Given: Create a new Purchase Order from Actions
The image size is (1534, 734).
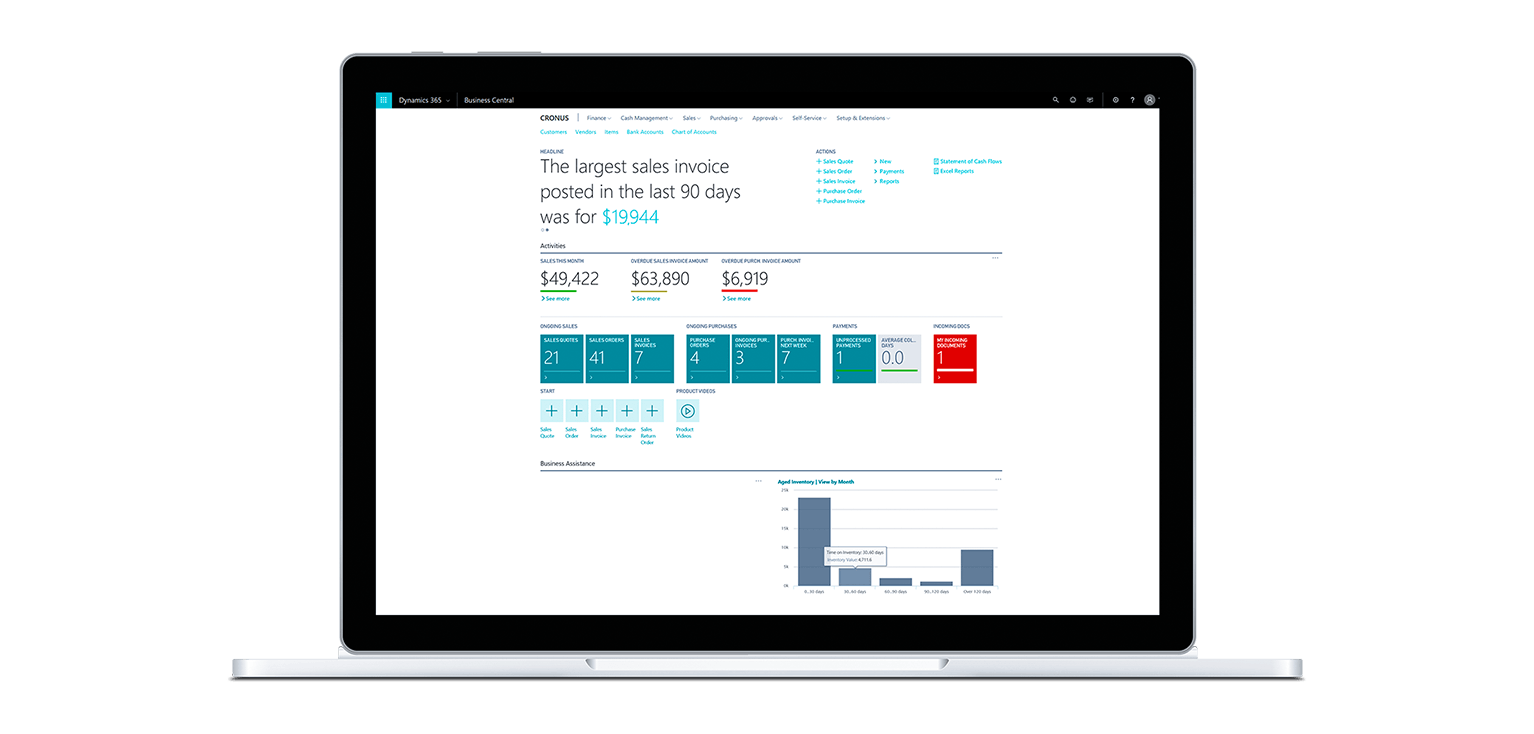Looking at the screenshot, I should pyautogui.click(x=839, y=191).
